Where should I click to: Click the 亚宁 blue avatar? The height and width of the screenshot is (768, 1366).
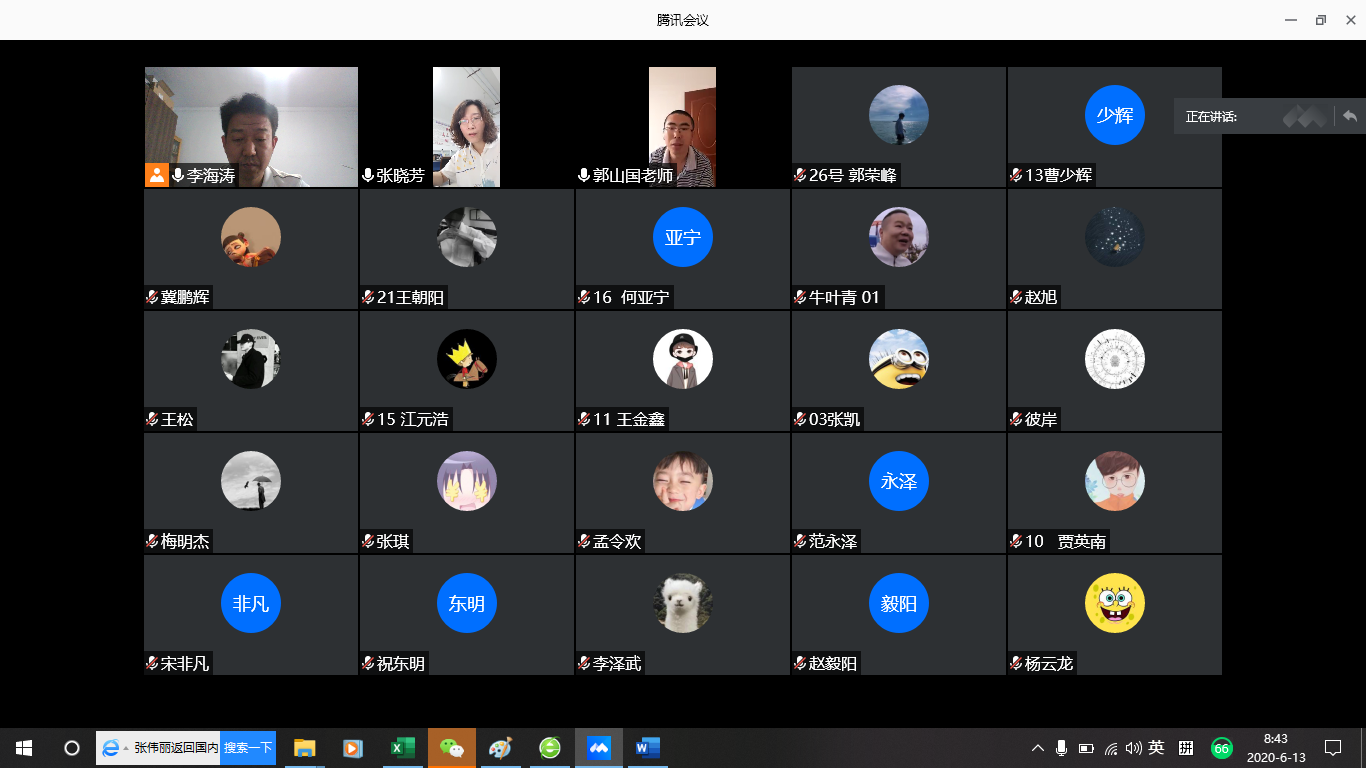(x=683, y=237)
